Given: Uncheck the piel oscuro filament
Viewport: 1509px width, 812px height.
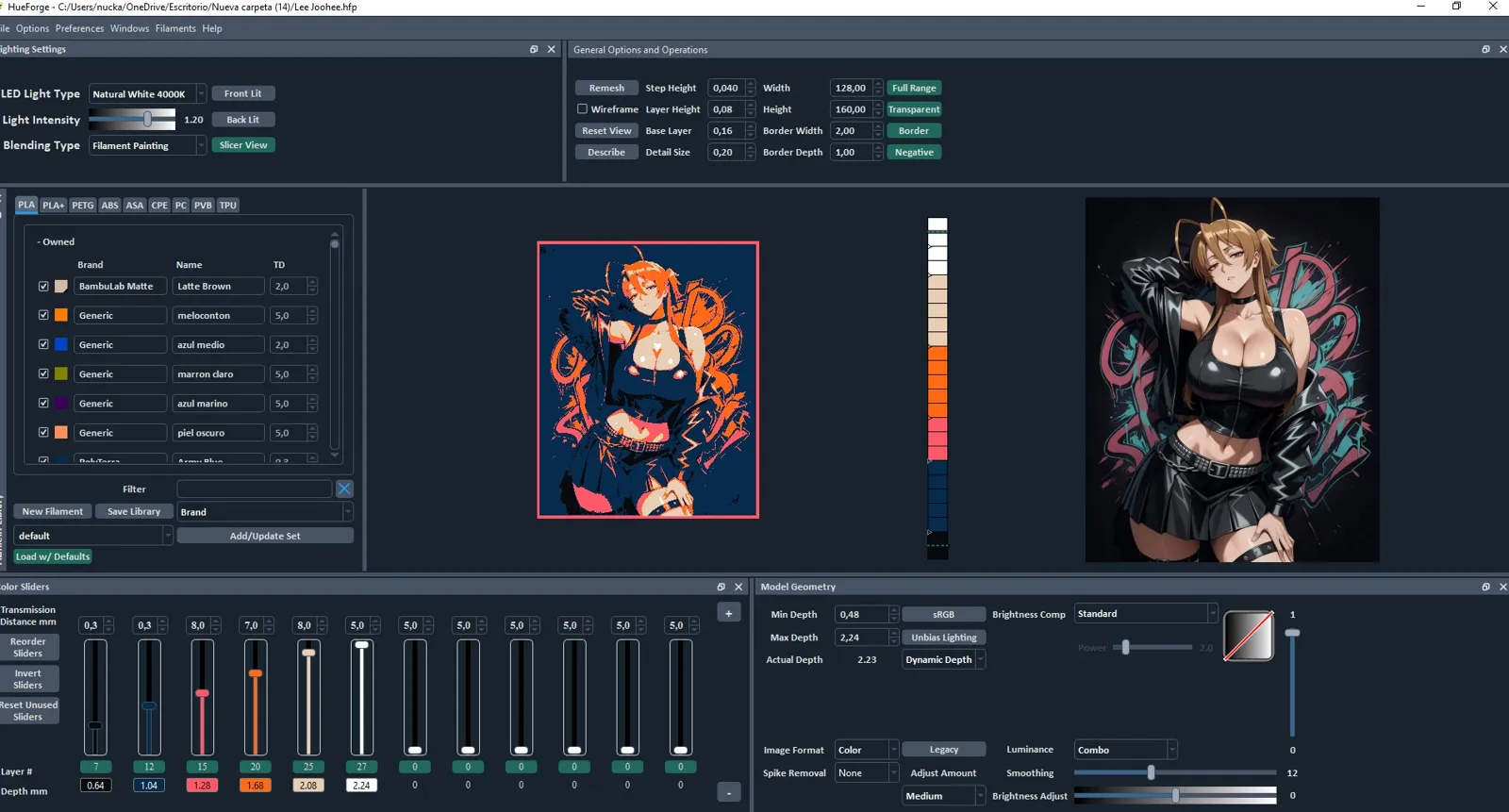Looking at the screenshot, I should click(x=43, y=432).
